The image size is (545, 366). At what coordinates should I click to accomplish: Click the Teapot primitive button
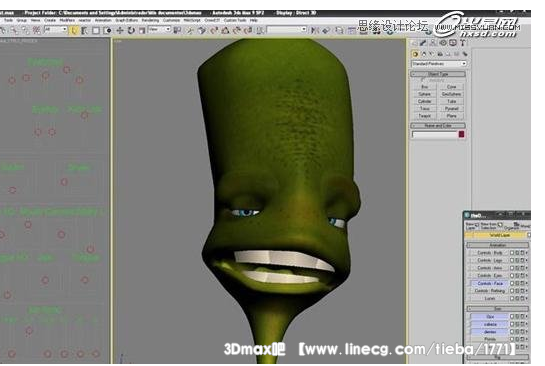pos(424,116)
